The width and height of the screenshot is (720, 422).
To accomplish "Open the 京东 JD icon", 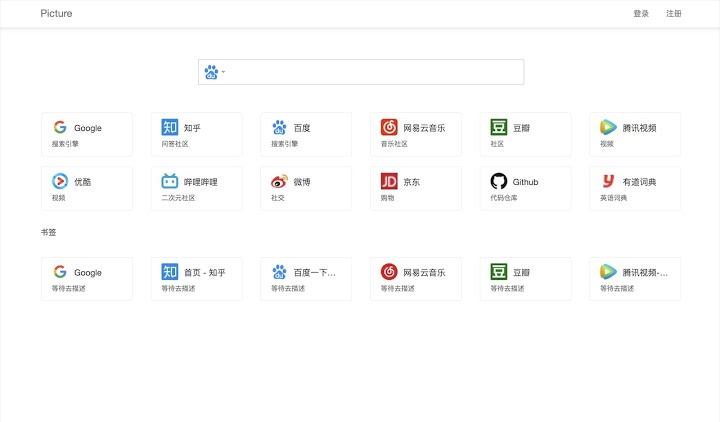I will 389,181.
